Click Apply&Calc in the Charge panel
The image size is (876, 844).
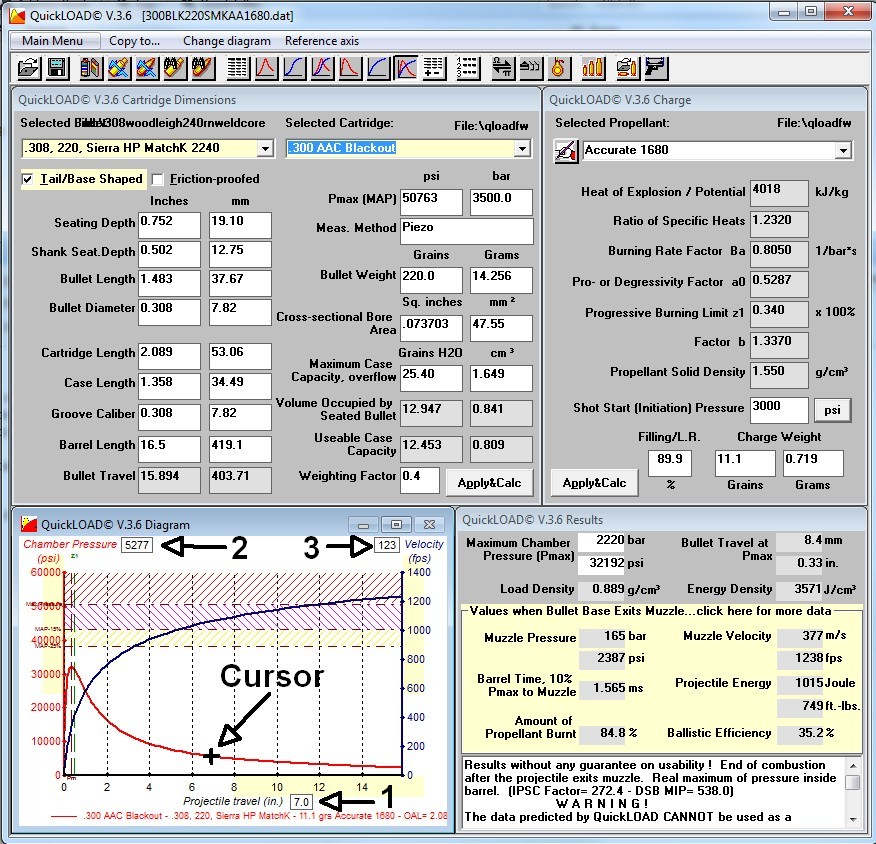(594, 483)
